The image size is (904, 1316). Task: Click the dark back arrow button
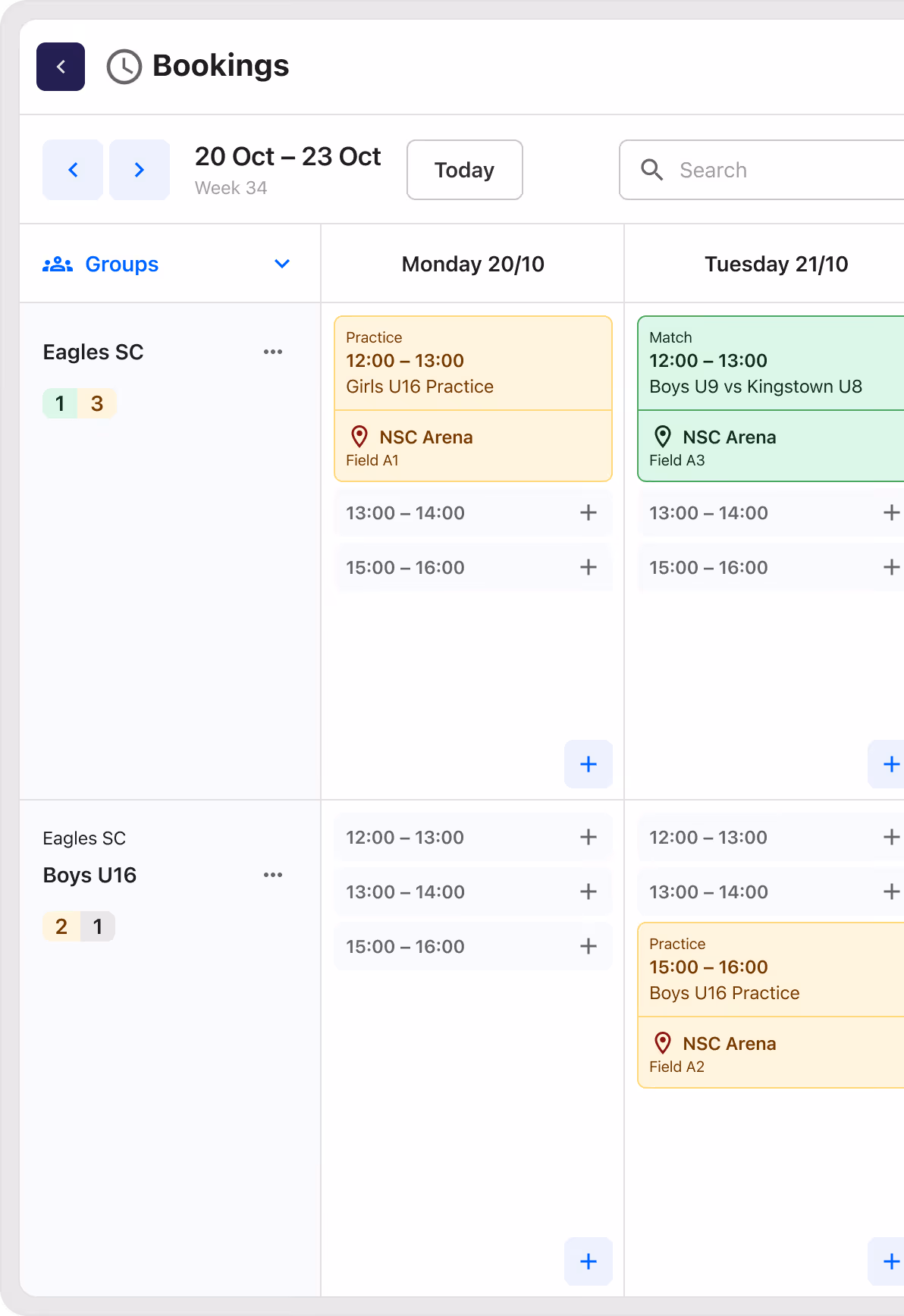[61, 67]
